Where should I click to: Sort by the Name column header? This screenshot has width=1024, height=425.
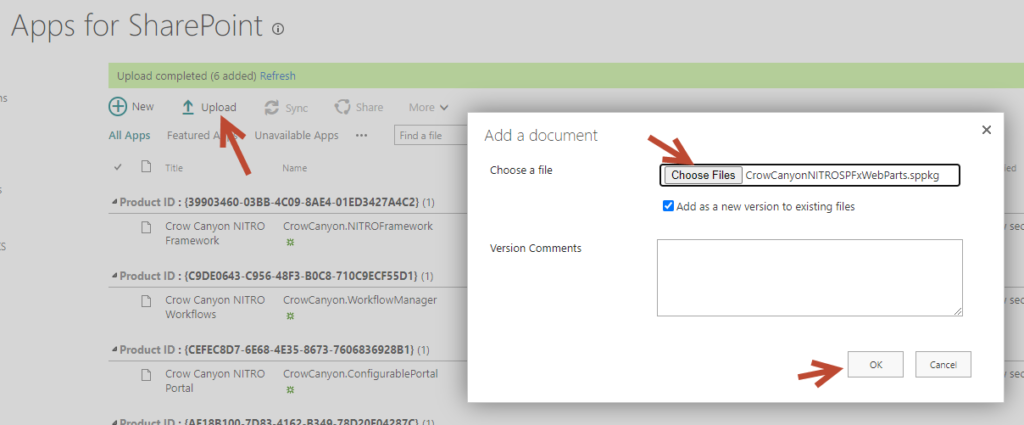[x=295, y=168]
